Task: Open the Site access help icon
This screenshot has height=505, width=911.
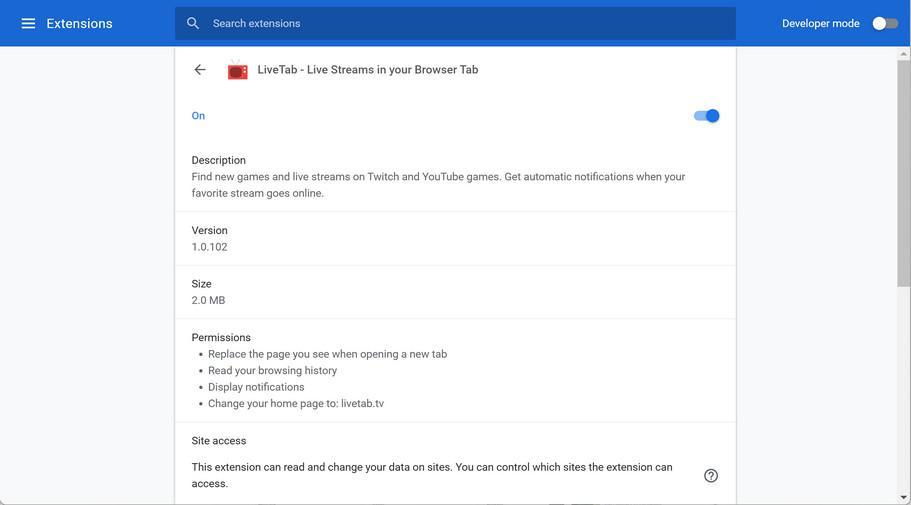Action: pyautogui.click(x=711, y=476)
